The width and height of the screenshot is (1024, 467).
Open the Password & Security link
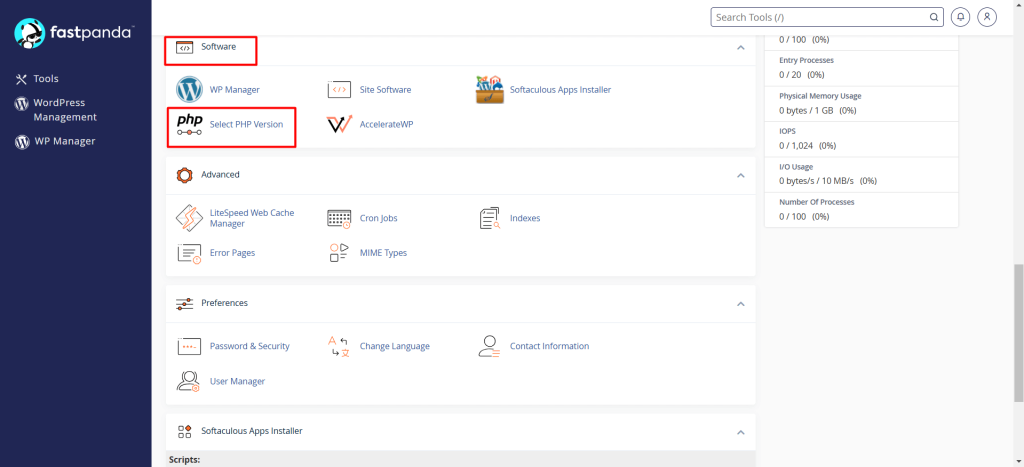coord(249,346)
